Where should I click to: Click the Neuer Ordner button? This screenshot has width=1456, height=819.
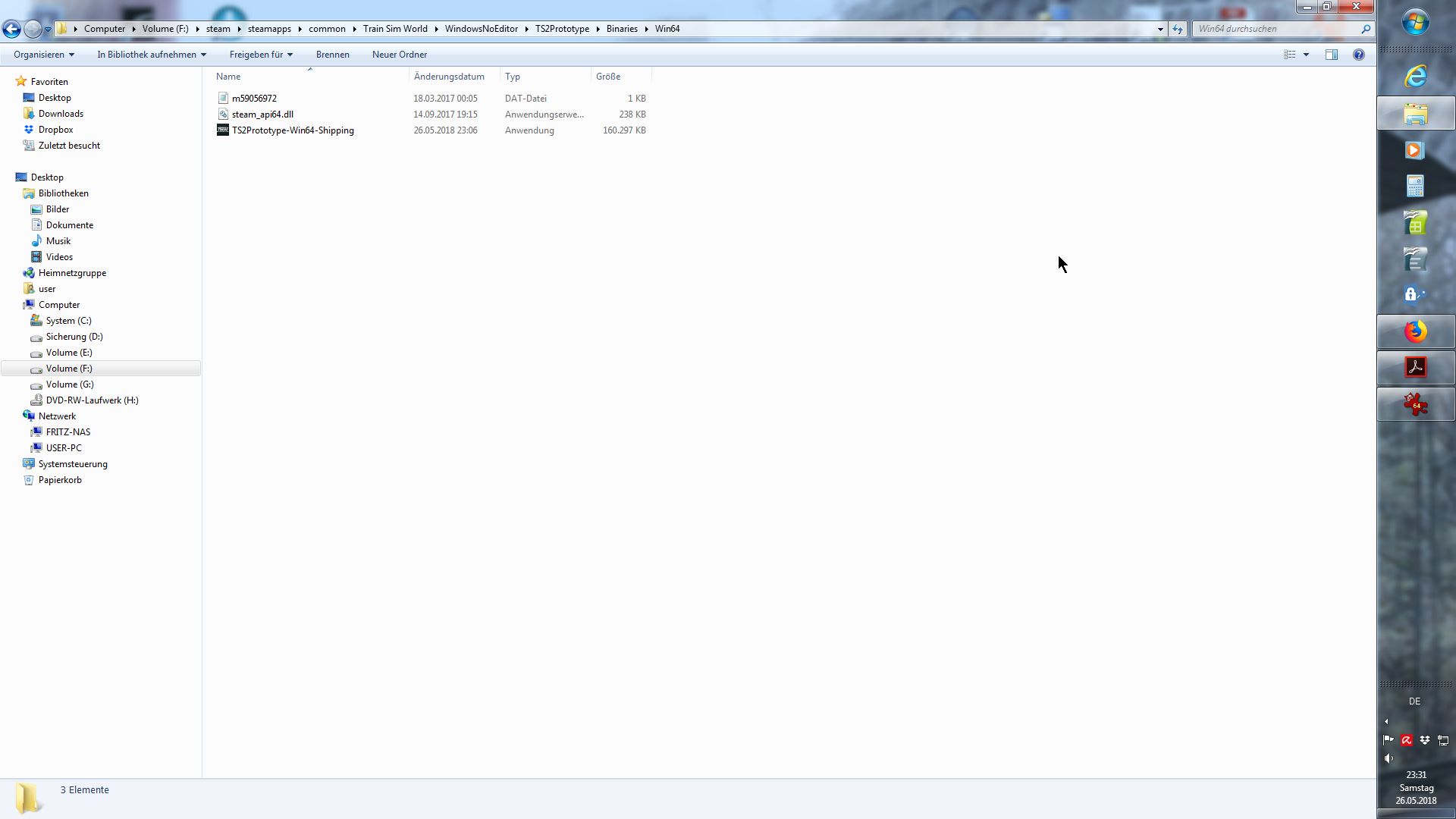click(399, 55)
